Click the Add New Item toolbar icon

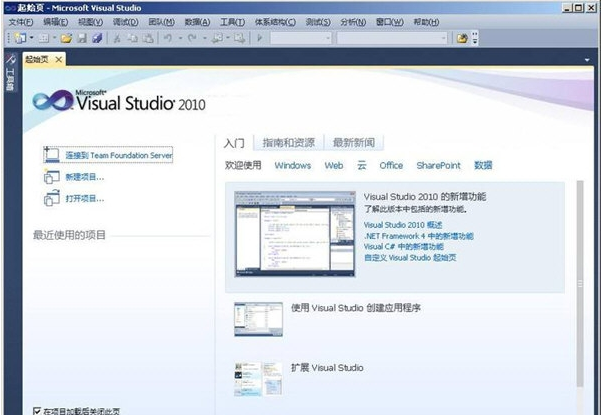44,38
